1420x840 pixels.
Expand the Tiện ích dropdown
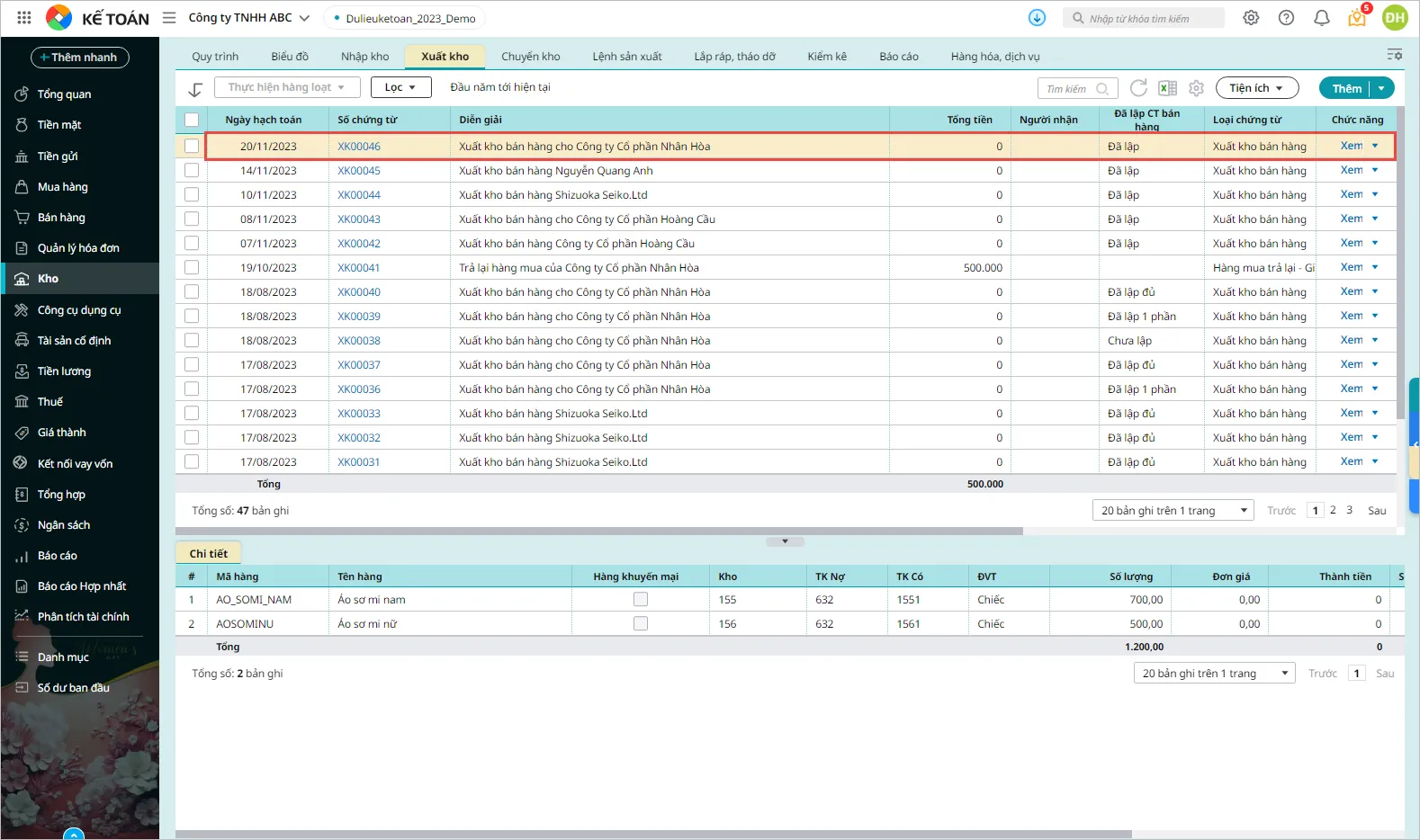1256,88
